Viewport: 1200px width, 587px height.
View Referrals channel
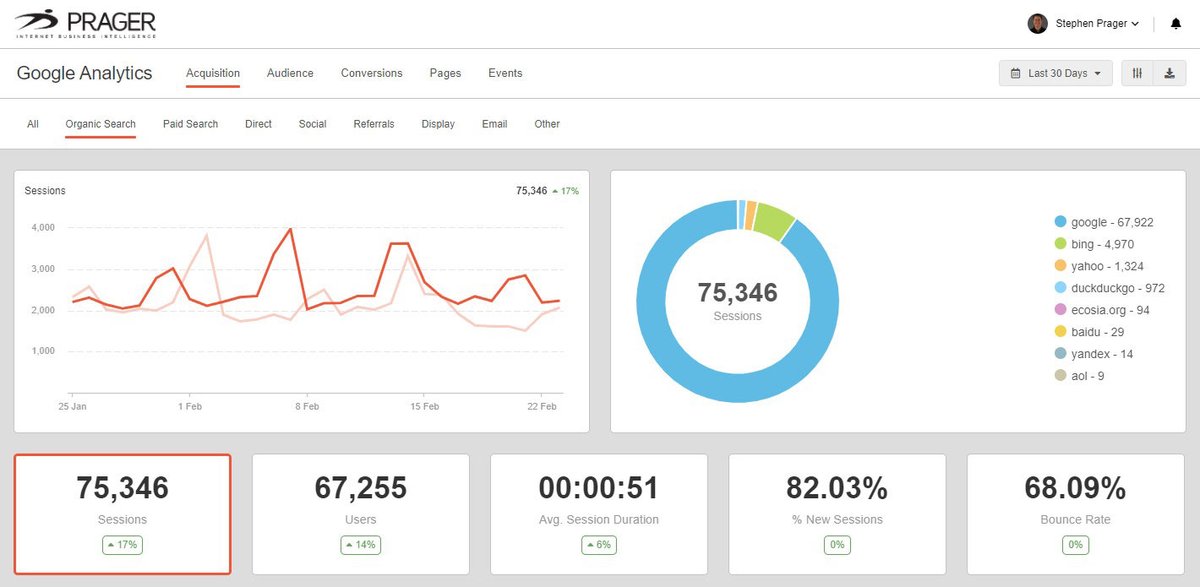(374, 124)
